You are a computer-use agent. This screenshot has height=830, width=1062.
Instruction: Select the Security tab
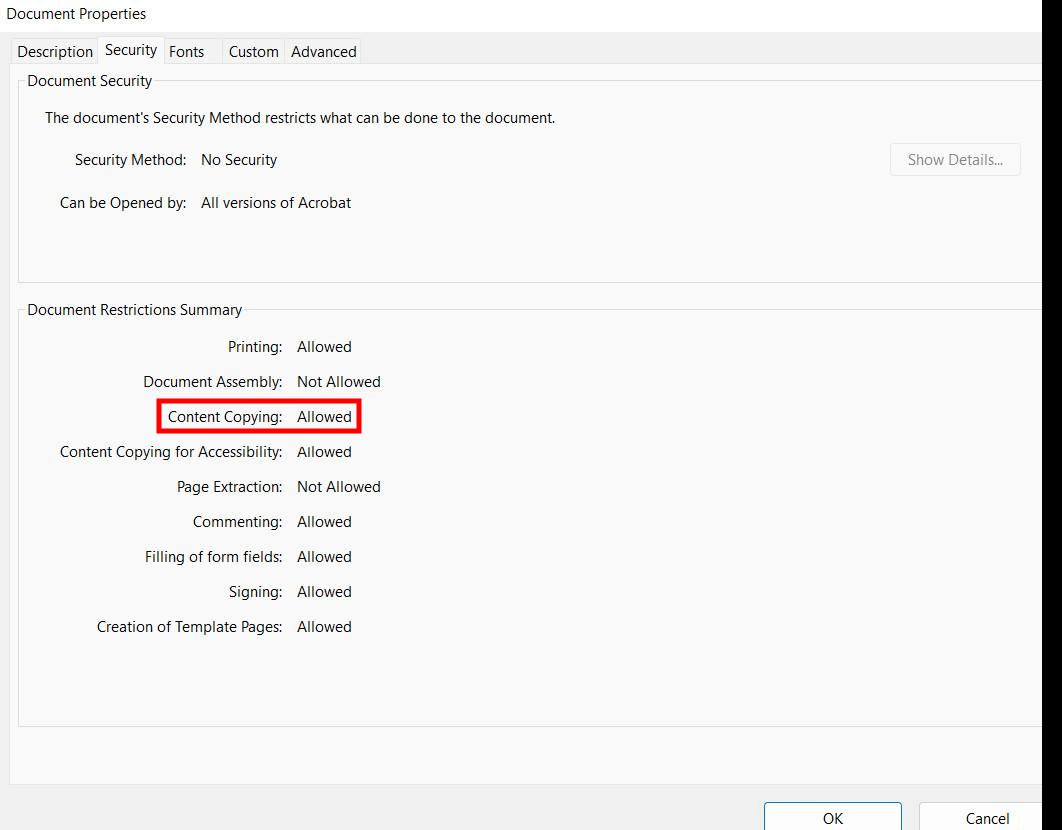point(131,50)
